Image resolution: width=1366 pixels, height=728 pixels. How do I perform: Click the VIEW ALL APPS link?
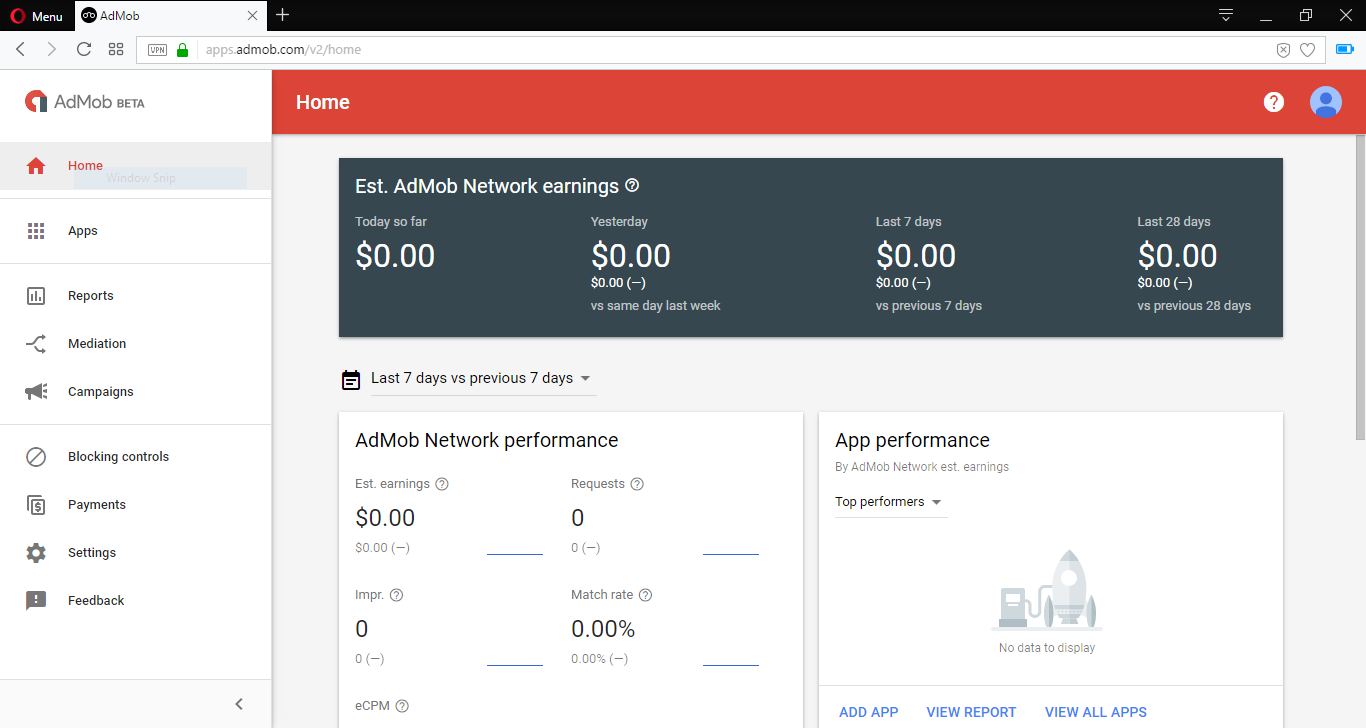(1095, 712)
